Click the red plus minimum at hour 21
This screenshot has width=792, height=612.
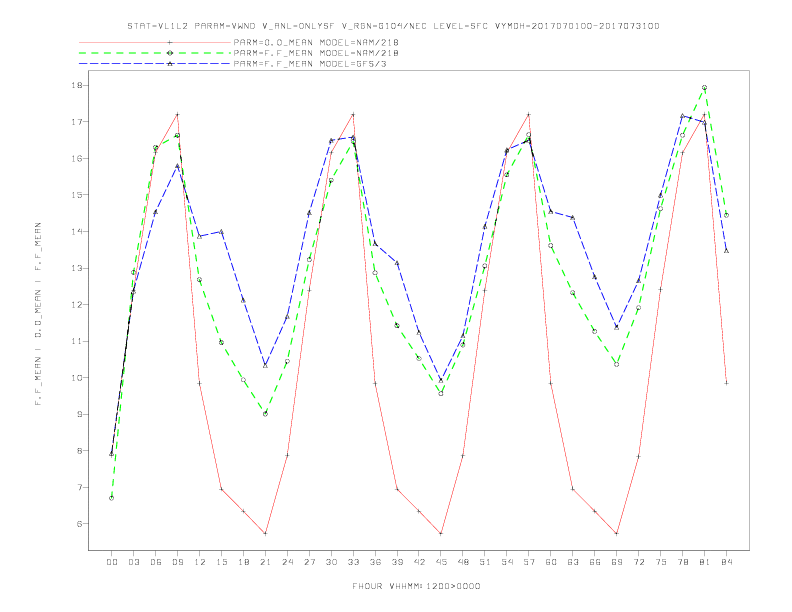coord(265,534)
